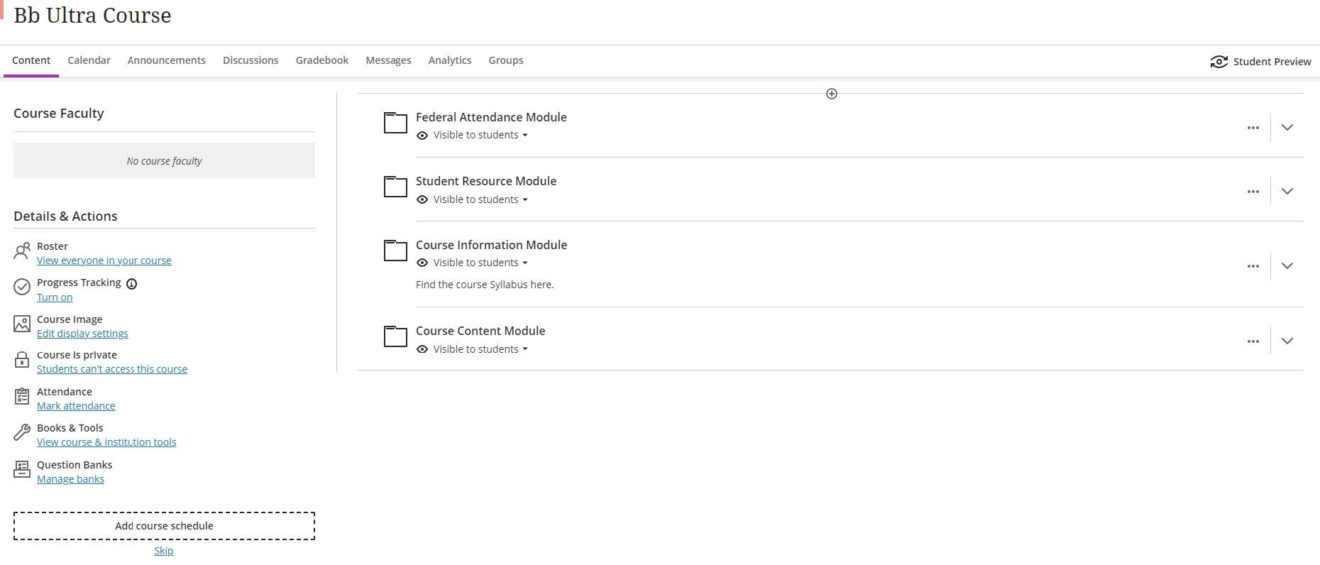
Task: Open the Federal Attendance Module options (three dots)
Action: 1252,128
